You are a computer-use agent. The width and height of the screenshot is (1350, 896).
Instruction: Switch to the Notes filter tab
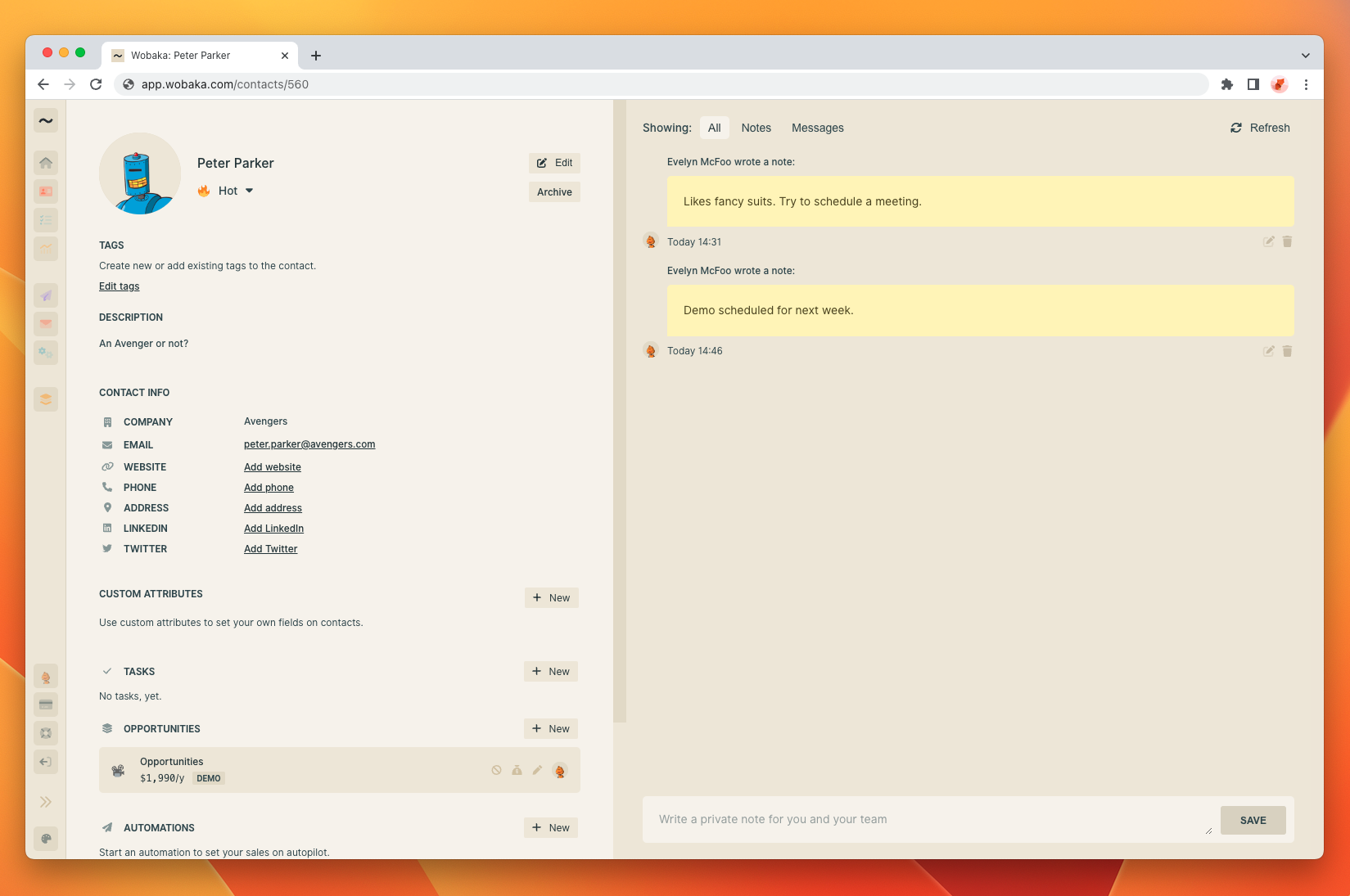[x=756, y=128]
